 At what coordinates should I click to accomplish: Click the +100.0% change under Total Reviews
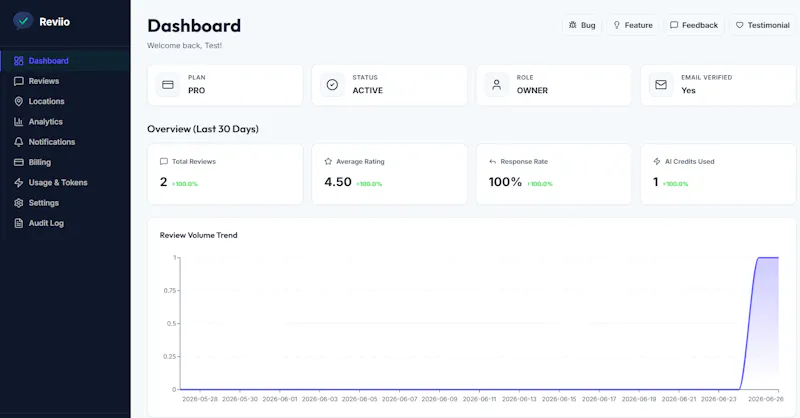click(185, 184)
